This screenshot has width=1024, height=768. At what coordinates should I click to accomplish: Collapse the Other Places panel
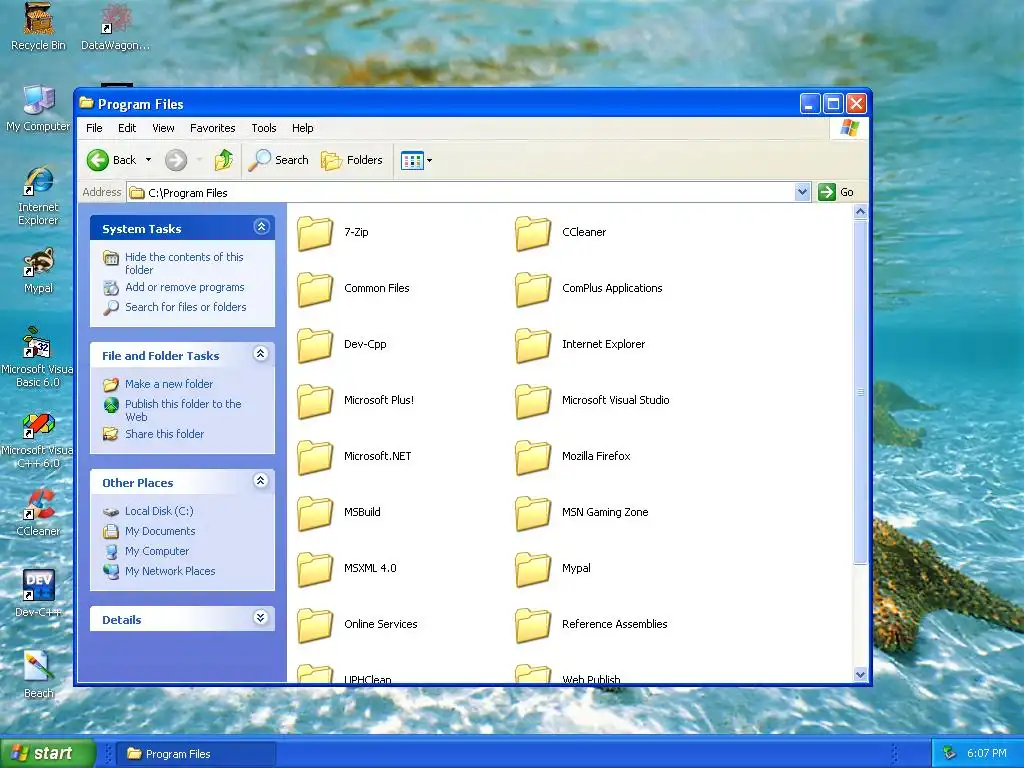(x=261, y=481)
